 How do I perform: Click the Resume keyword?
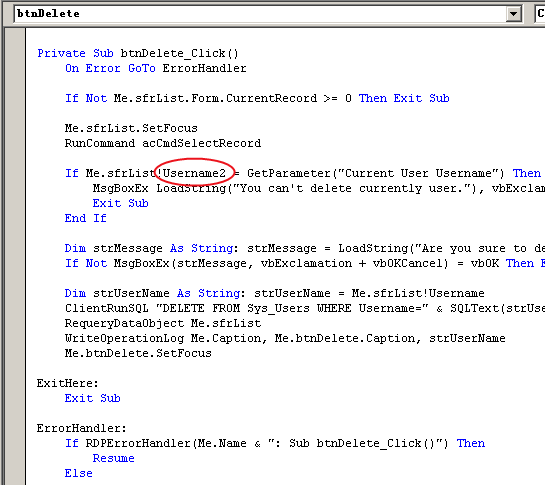pos(113,458)
